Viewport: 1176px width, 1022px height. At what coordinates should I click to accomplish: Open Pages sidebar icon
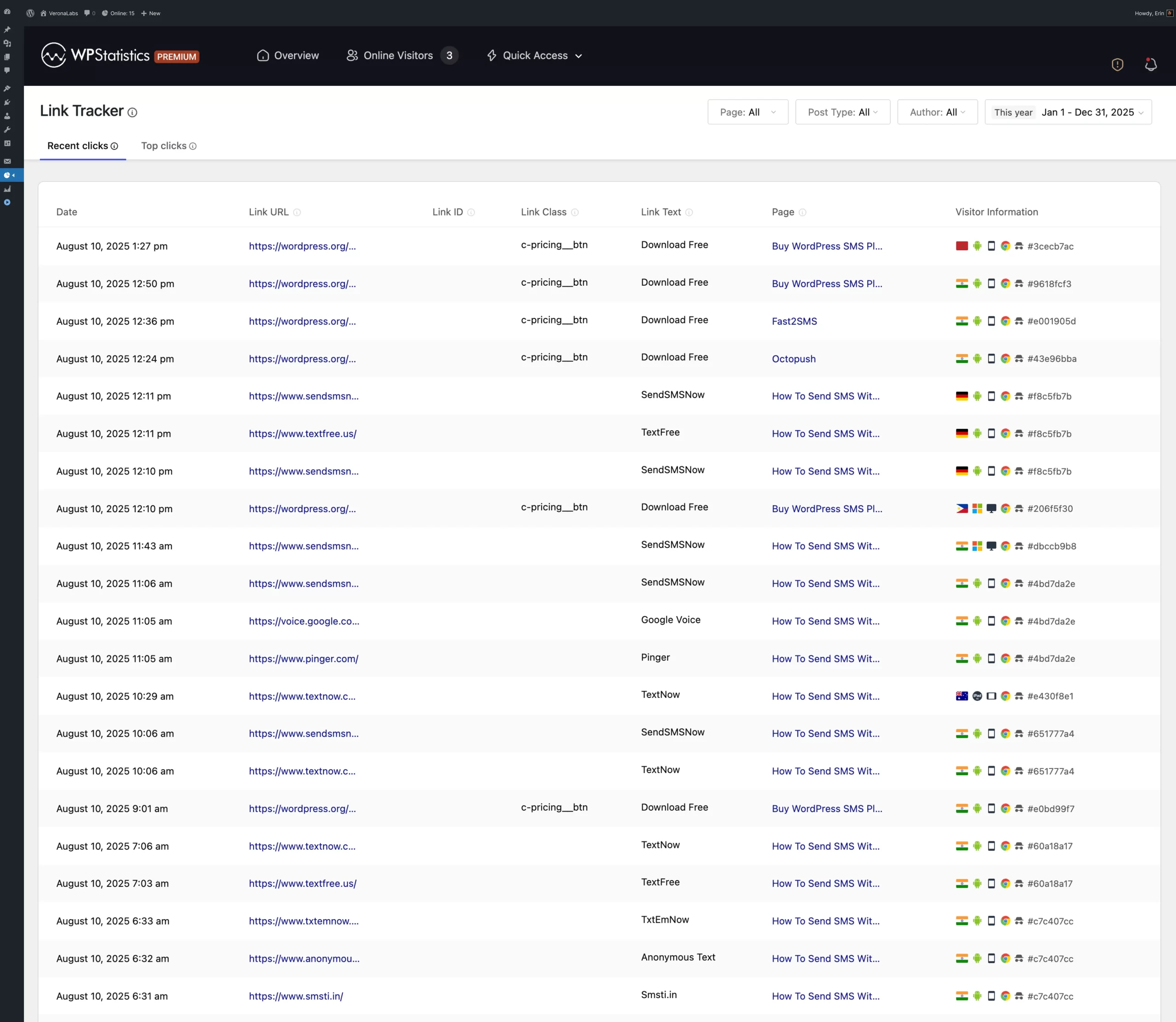tap(7, 57)
